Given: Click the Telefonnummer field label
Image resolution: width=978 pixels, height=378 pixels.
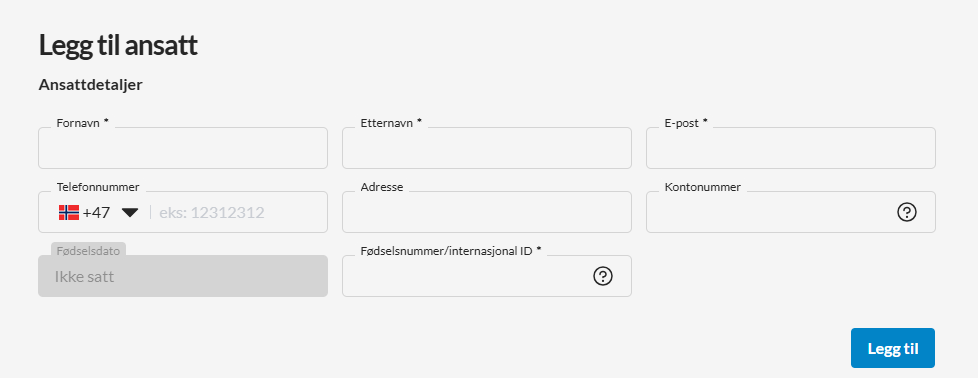Looking at the screenshot, I should [98, 187].
